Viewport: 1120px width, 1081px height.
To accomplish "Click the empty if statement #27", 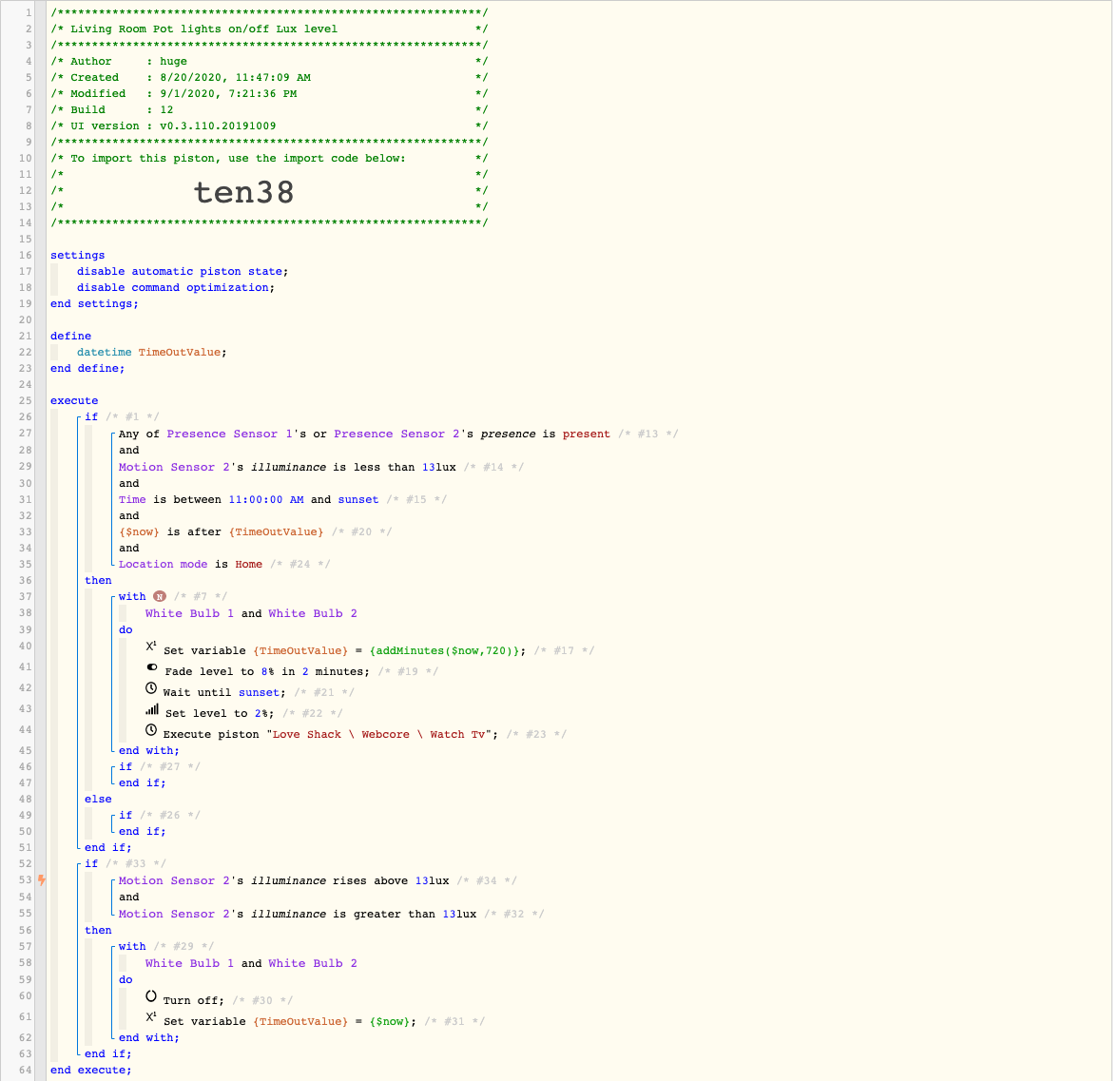I will pyautogui.click(x=125, y=766).
